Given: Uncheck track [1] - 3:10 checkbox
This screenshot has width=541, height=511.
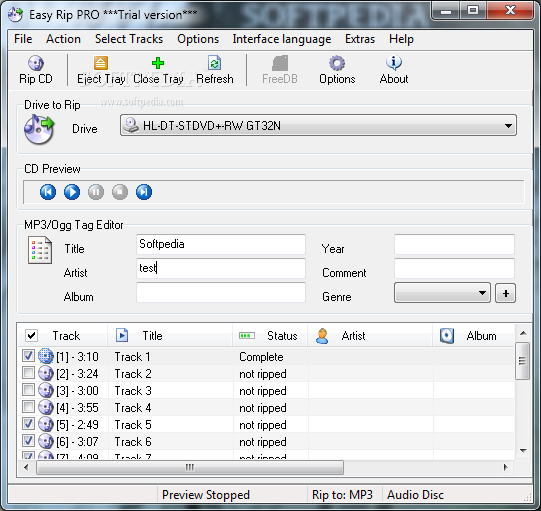Looking at the screenshot, I should (x=28, y=355).
